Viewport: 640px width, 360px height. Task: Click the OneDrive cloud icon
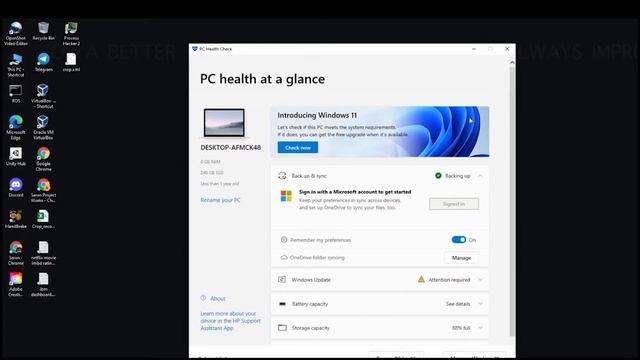pyautogui.click(x=284, y=258)
